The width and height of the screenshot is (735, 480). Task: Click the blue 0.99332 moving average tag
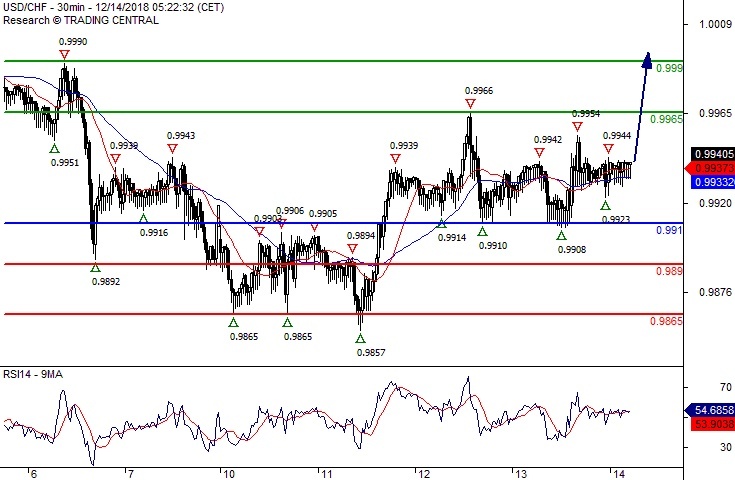(x=713, y=182)
